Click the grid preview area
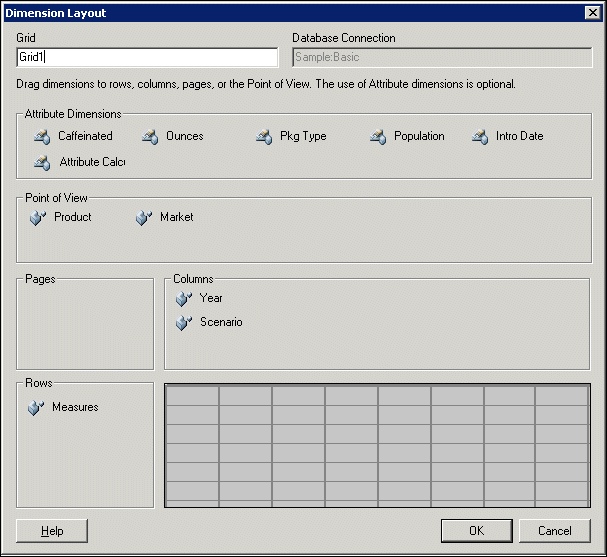Screen dimensions: 607x557 377,445
